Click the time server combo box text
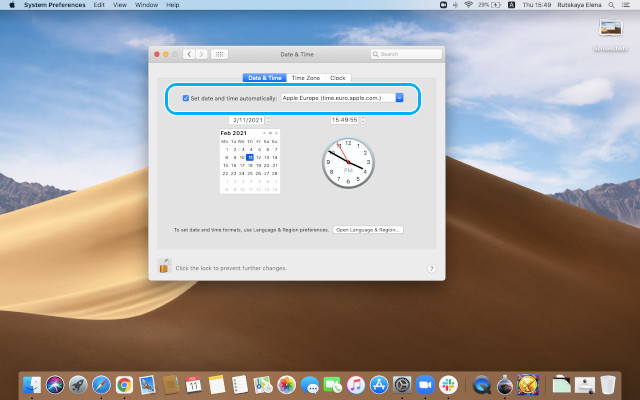 338,98
